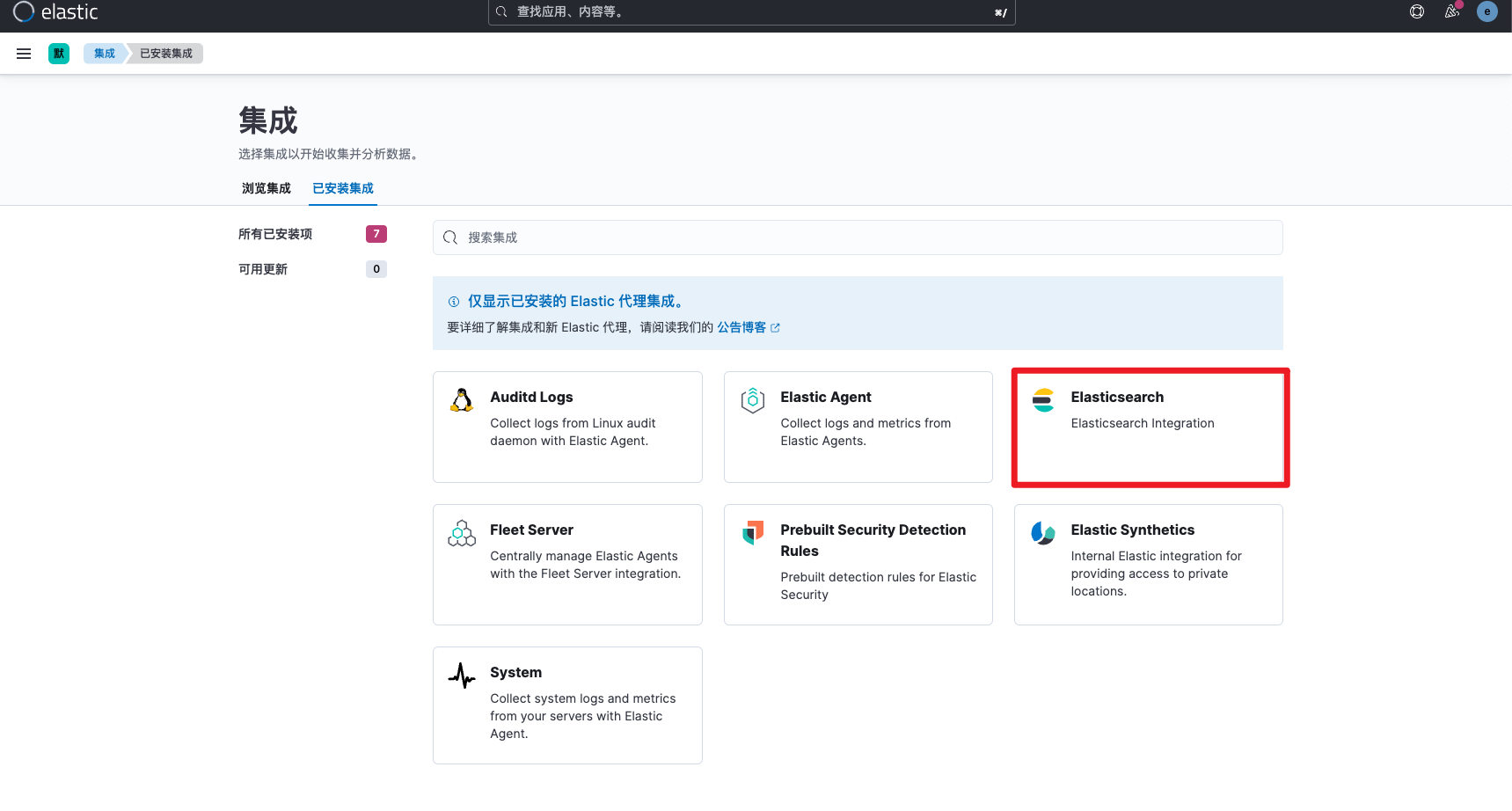The image size is (1512, 811).
Task: Click the keyboard shortcut hint in search bar
Action: pos(1001,12)
